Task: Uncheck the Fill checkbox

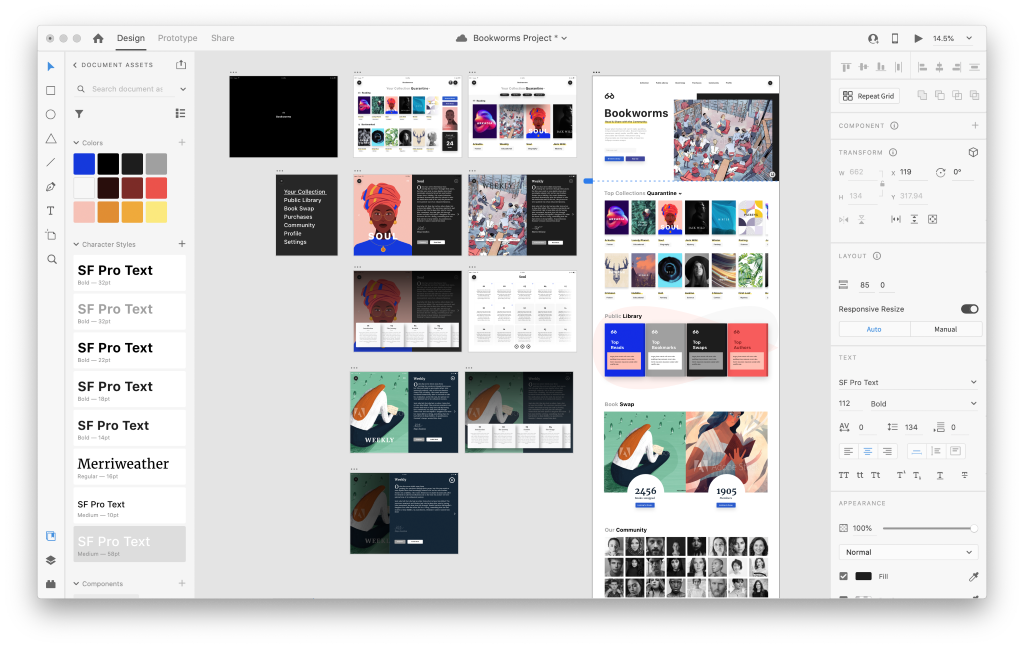Action: click(x=843, y=577)
